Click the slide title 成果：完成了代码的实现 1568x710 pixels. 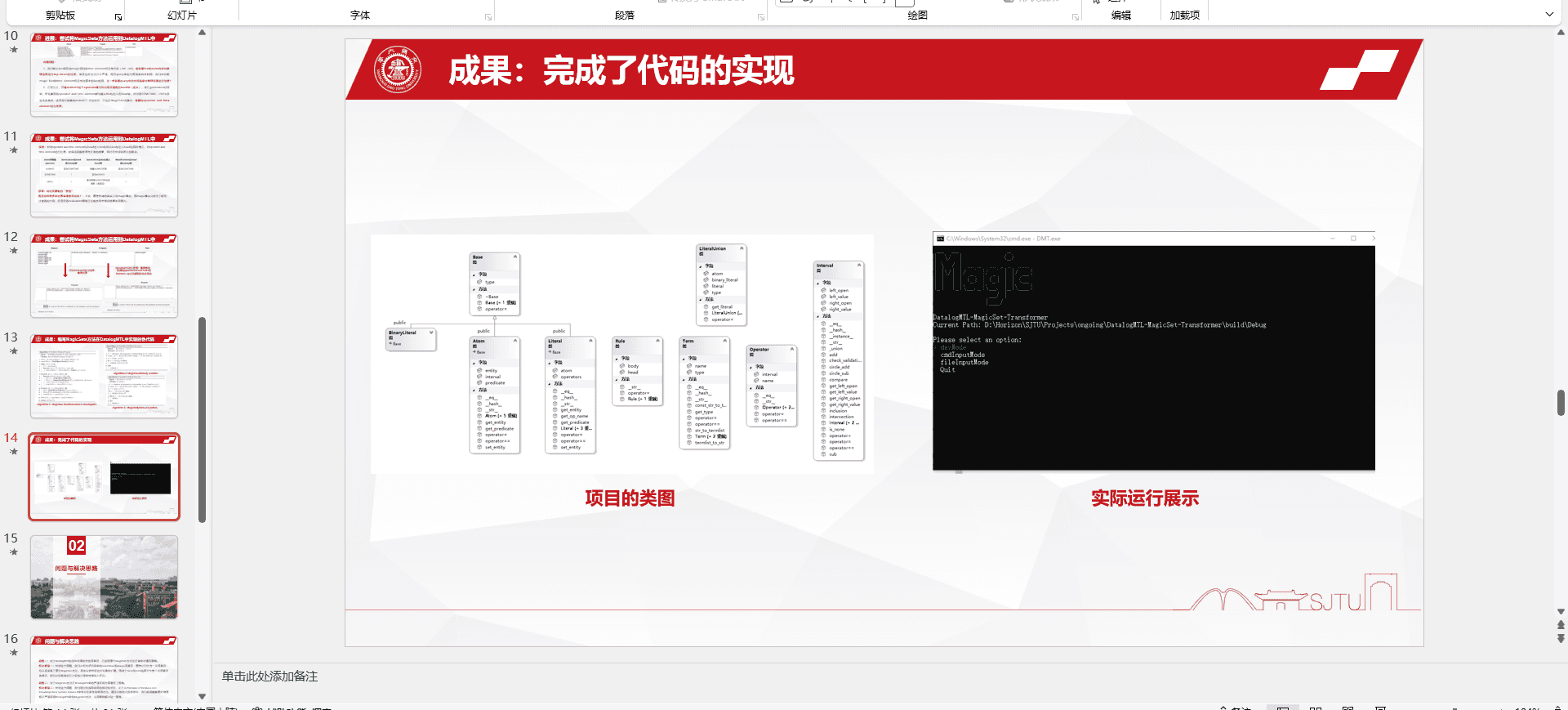(x=621, y=71)
